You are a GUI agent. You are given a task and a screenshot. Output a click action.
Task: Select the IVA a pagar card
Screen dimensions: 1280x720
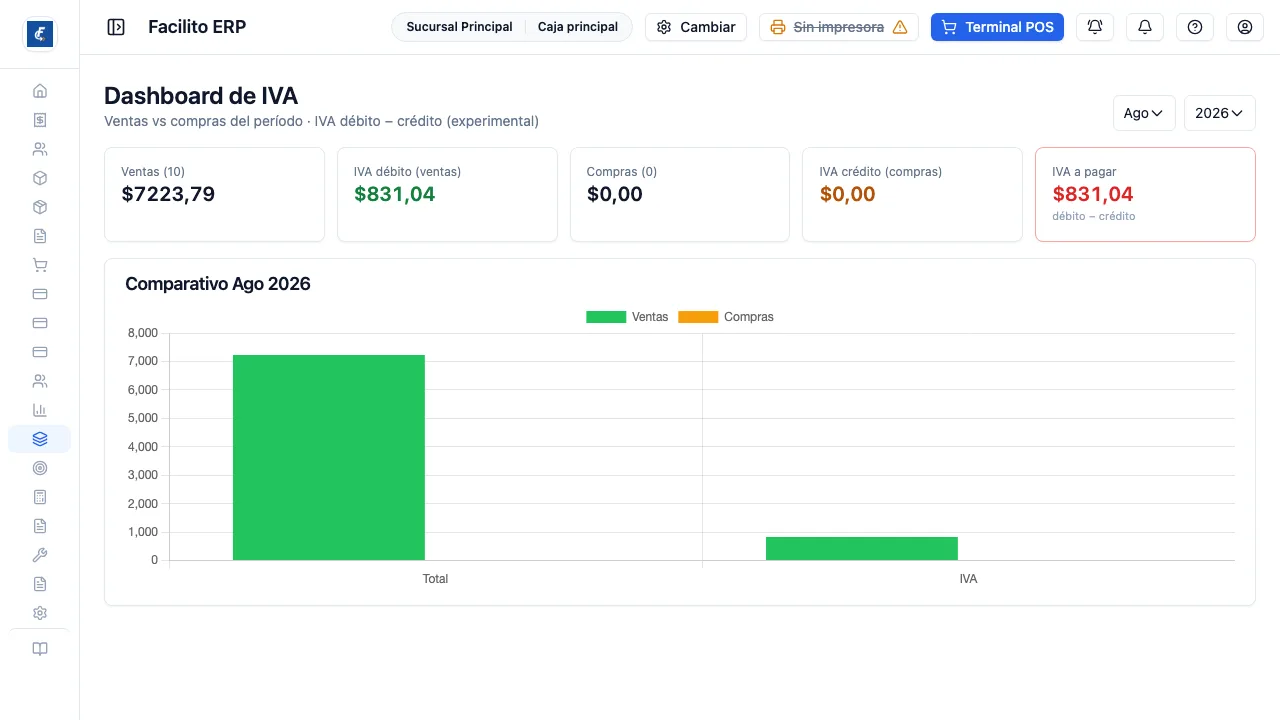(1145, 195)
